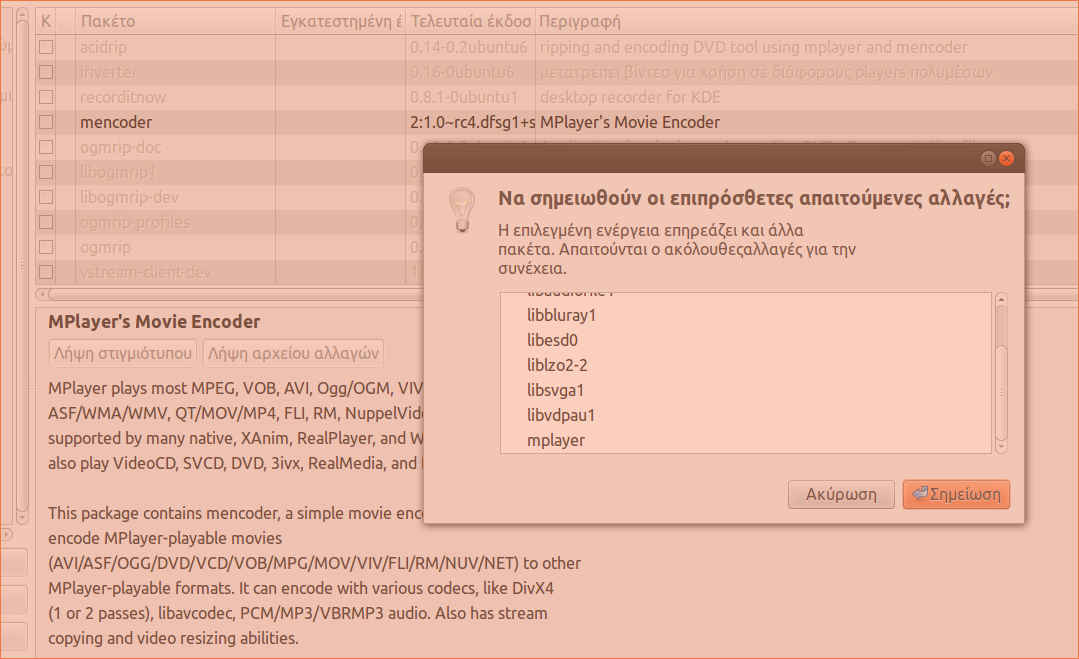
Task: Toggle the mencoder package checkbox
Action: point(46,122)
